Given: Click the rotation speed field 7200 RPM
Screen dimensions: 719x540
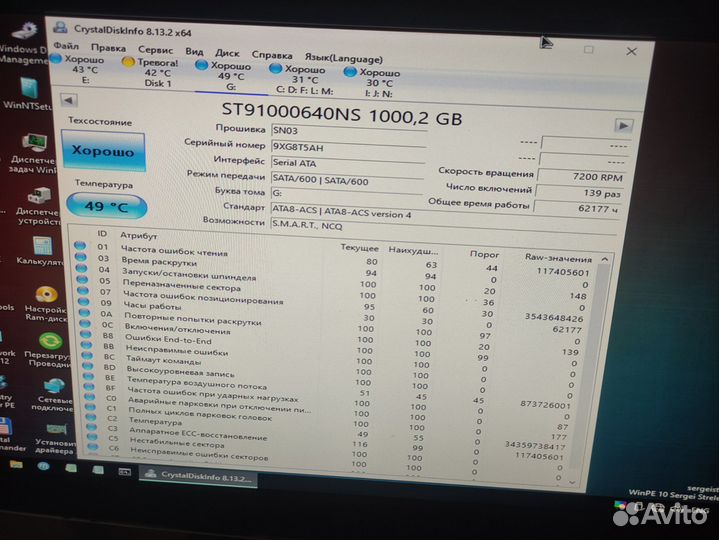Looking at the screenshot, I should click(x=581, y=176).
